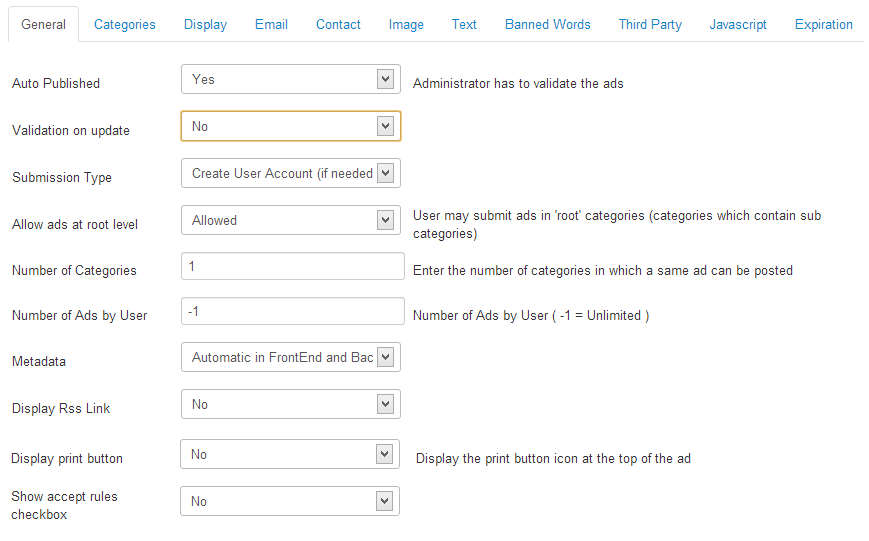Go to the Contact tab
869x541 pixels.
click(x=338, y=24)
